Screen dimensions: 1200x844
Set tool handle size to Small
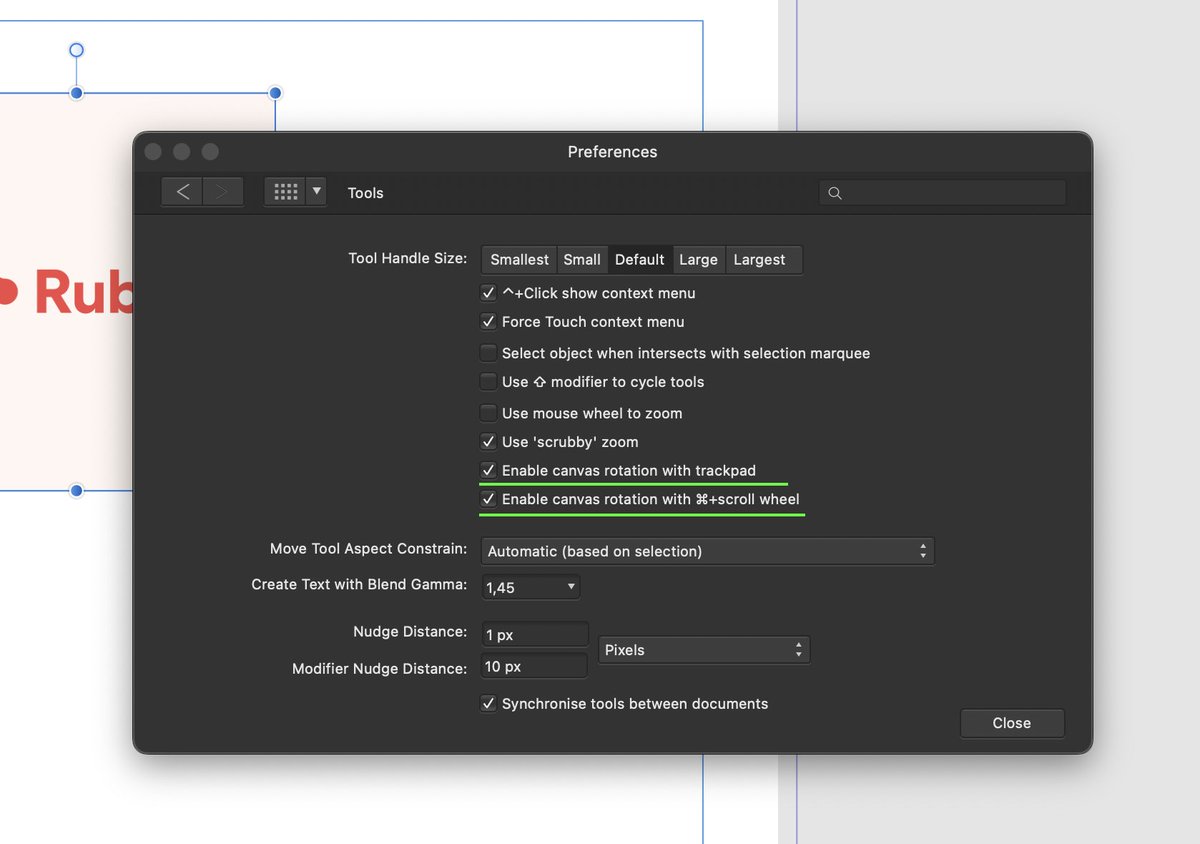[x=582, y=260]
